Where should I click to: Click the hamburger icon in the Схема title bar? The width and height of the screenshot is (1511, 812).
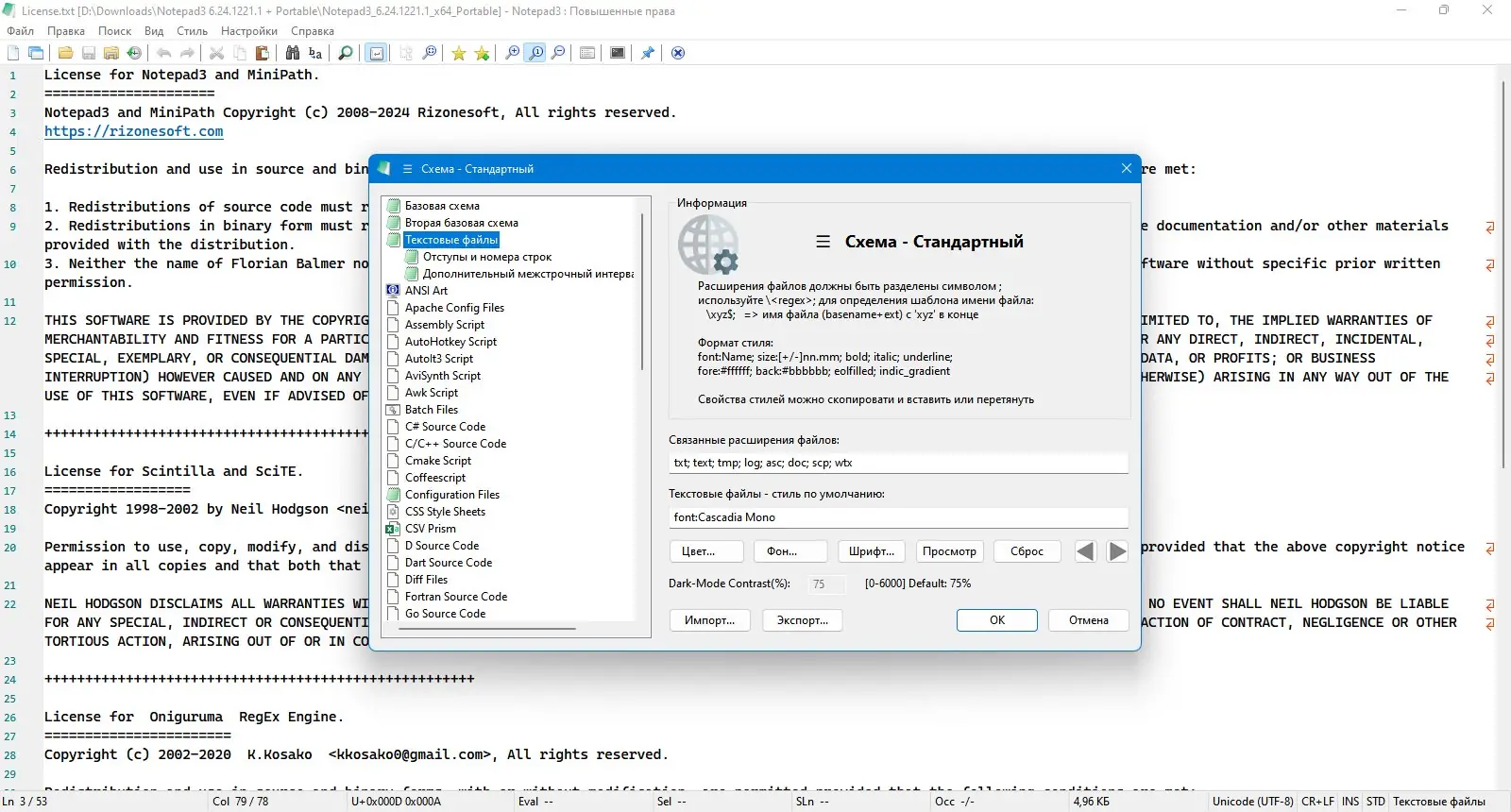pos(408,169)
